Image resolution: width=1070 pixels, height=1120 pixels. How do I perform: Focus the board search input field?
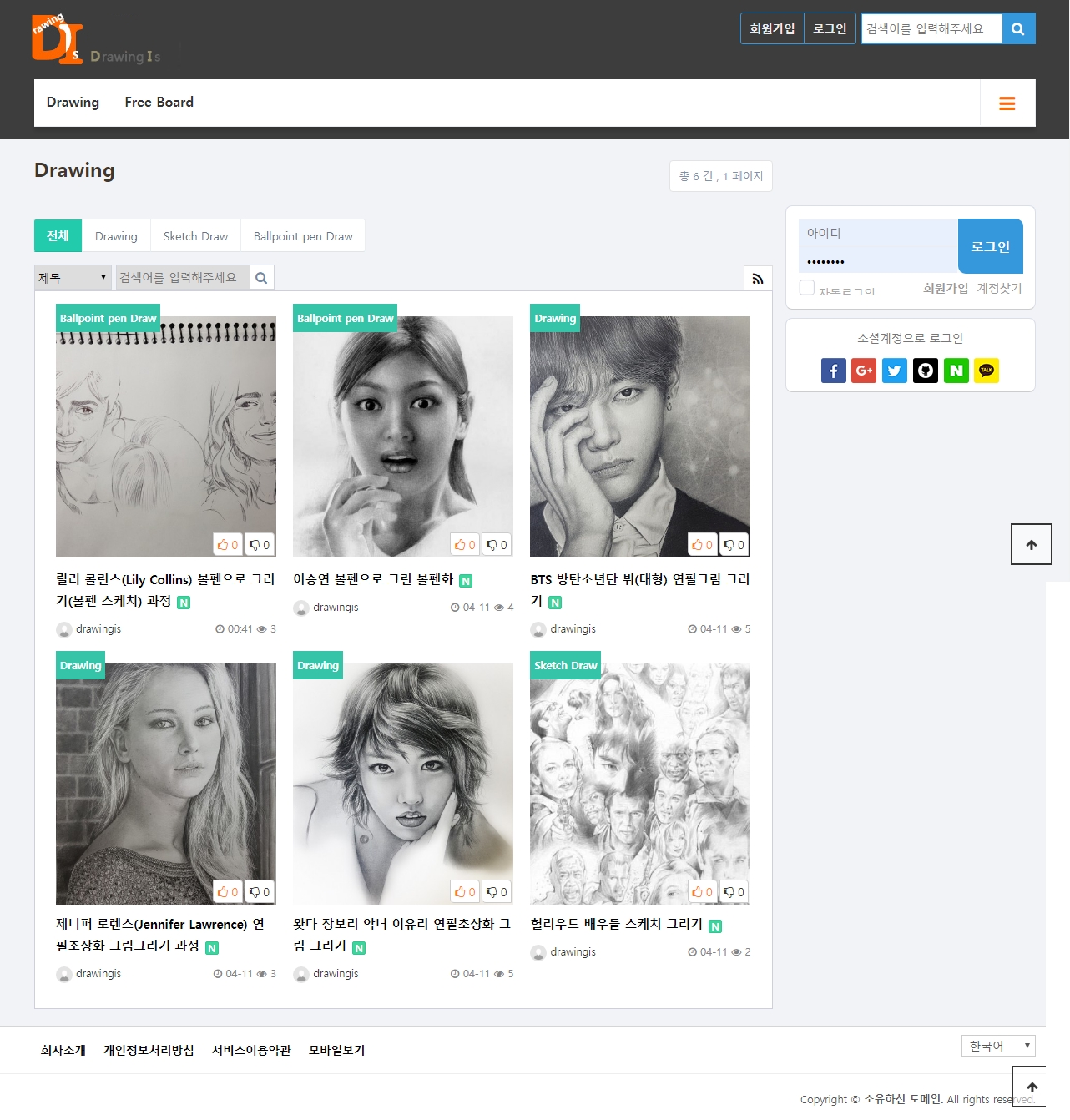point(182,278)
